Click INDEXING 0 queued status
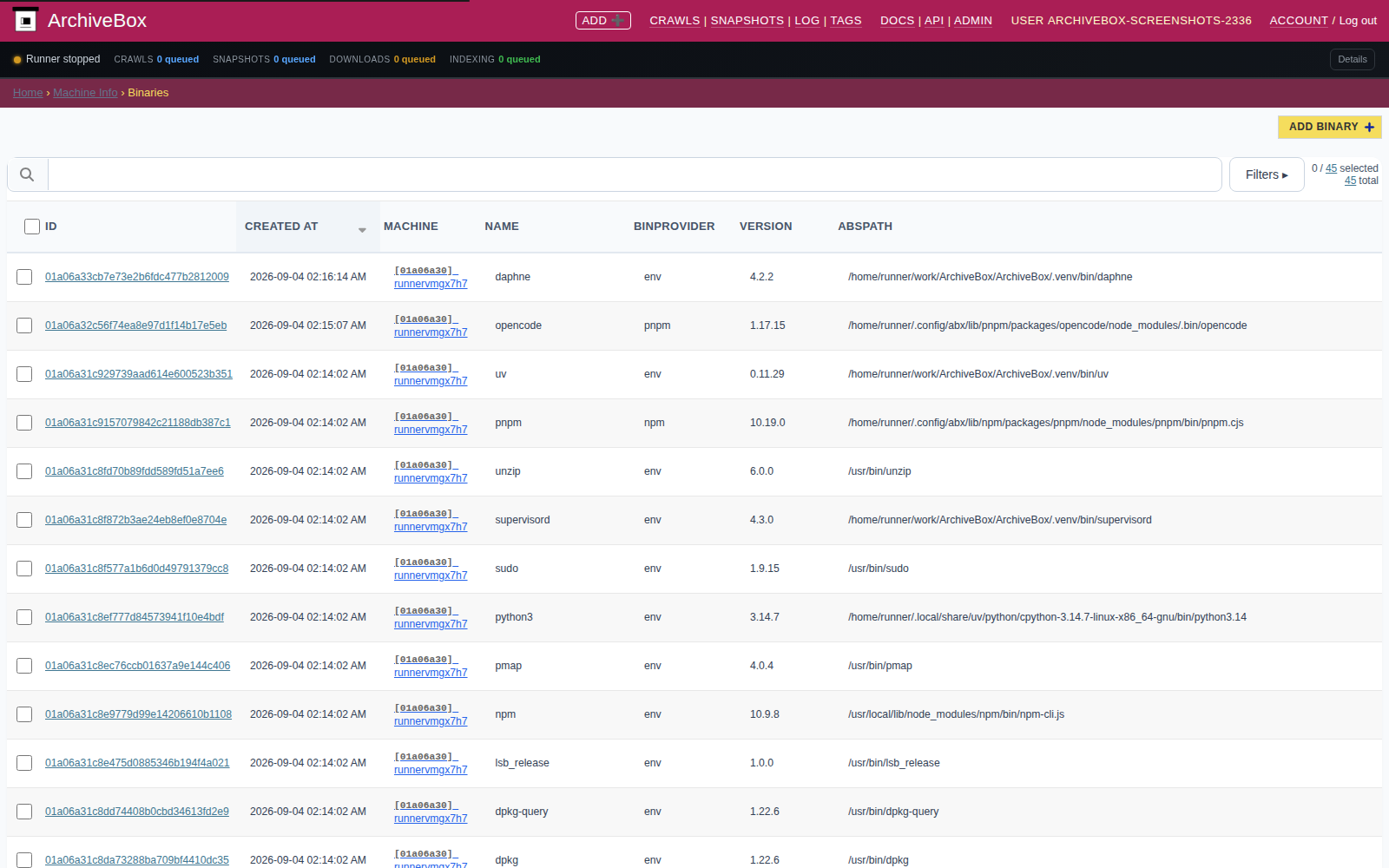This screenshot has height=868, width=1389. pos(495,59)
